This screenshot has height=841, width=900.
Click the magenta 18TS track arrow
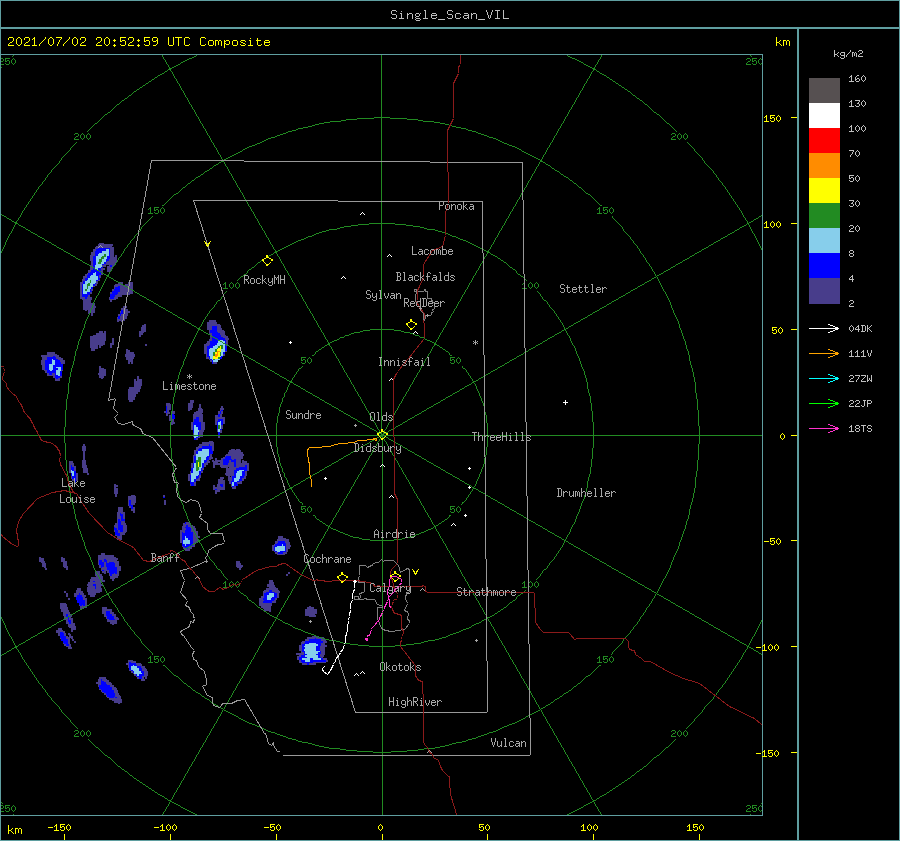tap(824, 428)
